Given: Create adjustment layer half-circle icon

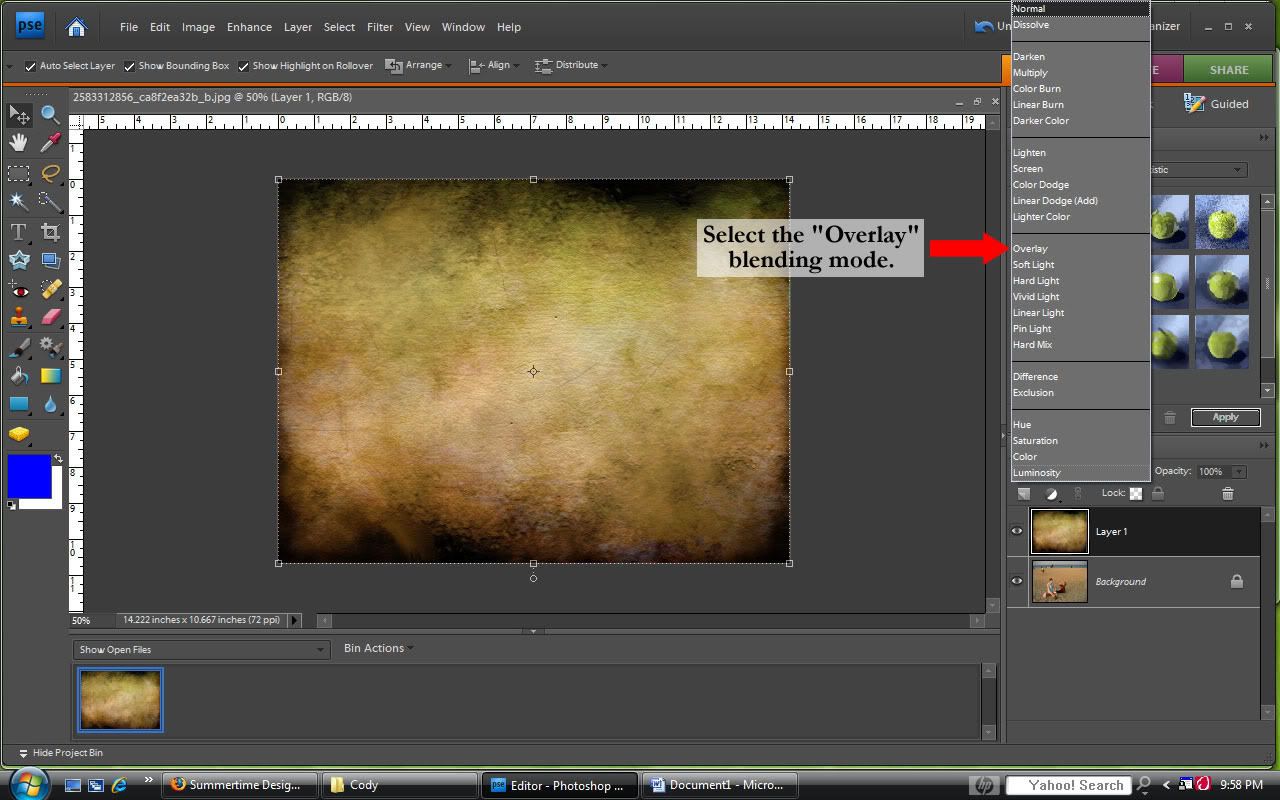Looking at the screenshot, I should coord(1051,493).
